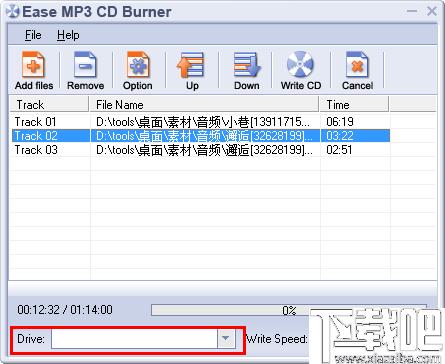445x364 pixels.
Task: Click the 03:22 time cell
Action: (x=340, y=136)
